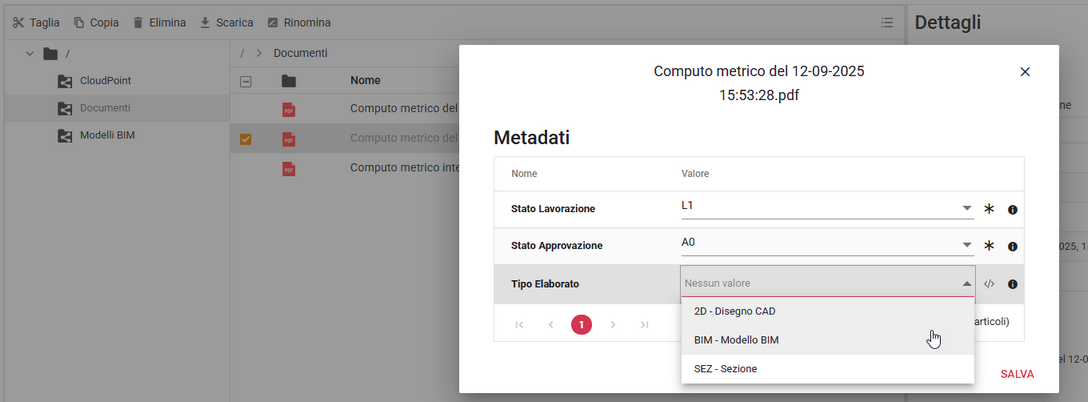Click the folder icon in the list header
This screenshot has height=402, width=1088.
pyautogui.click(x=289, y=81)
